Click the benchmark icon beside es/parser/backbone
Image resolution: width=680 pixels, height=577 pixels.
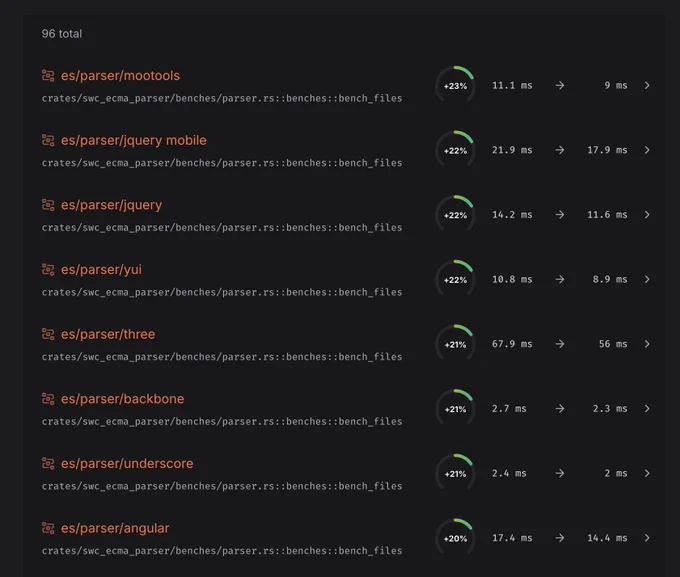[x=48, y=399]
